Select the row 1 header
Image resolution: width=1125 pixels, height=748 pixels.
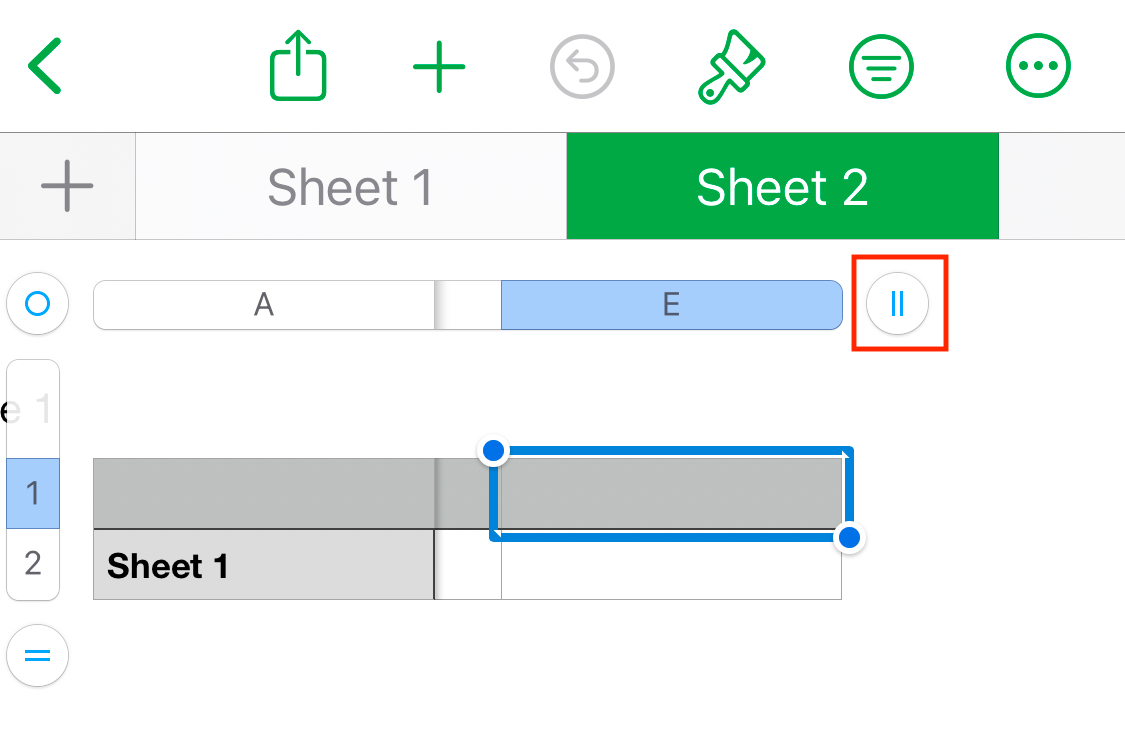click(33, 492)
